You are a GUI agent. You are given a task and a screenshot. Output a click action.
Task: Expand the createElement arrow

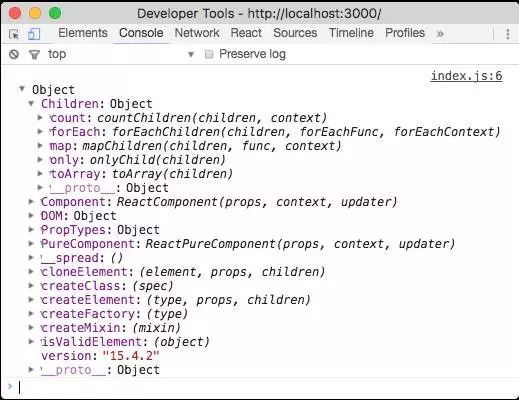(x=31, y=299)
